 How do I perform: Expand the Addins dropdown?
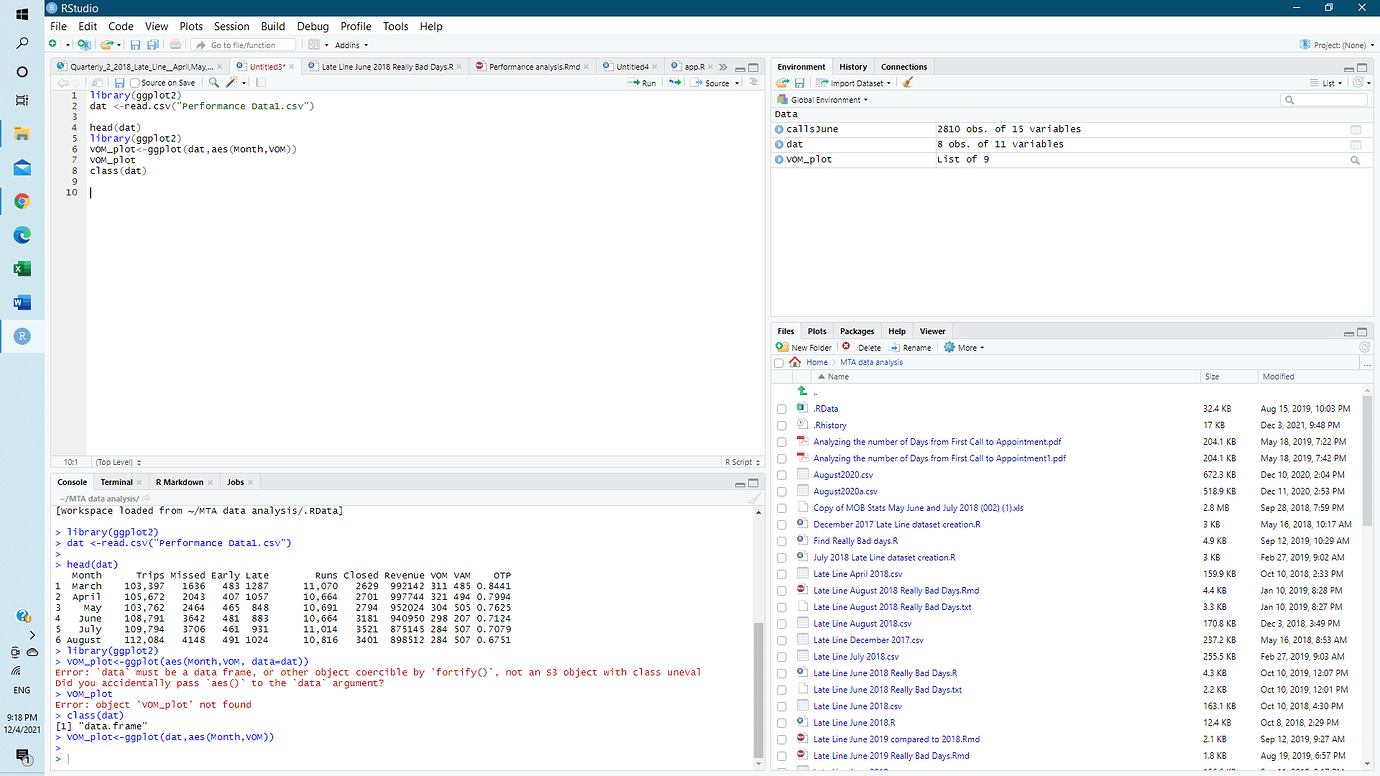click(350, 45)
